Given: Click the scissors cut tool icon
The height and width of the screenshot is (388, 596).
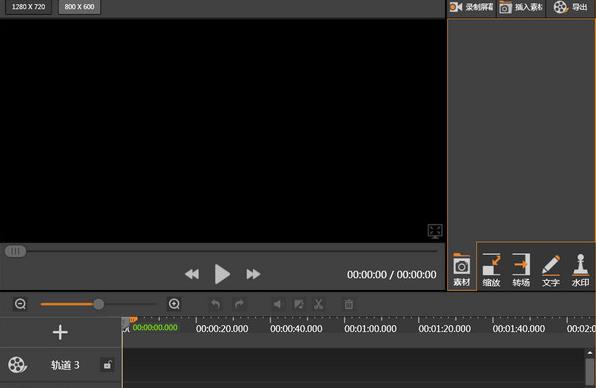Looking at the screenshot, I should [x=319, y=304].
